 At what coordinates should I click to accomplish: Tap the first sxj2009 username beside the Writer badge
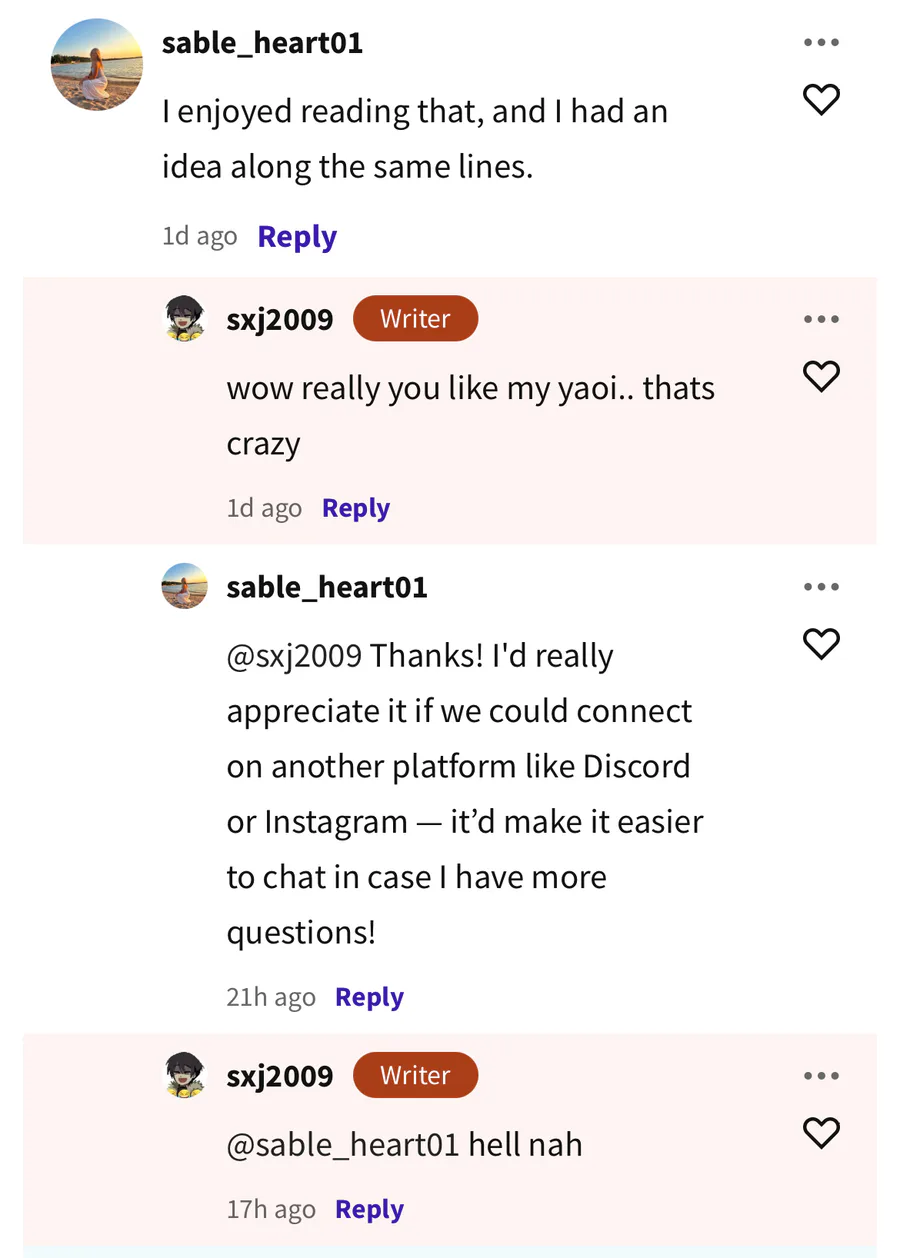280,319
